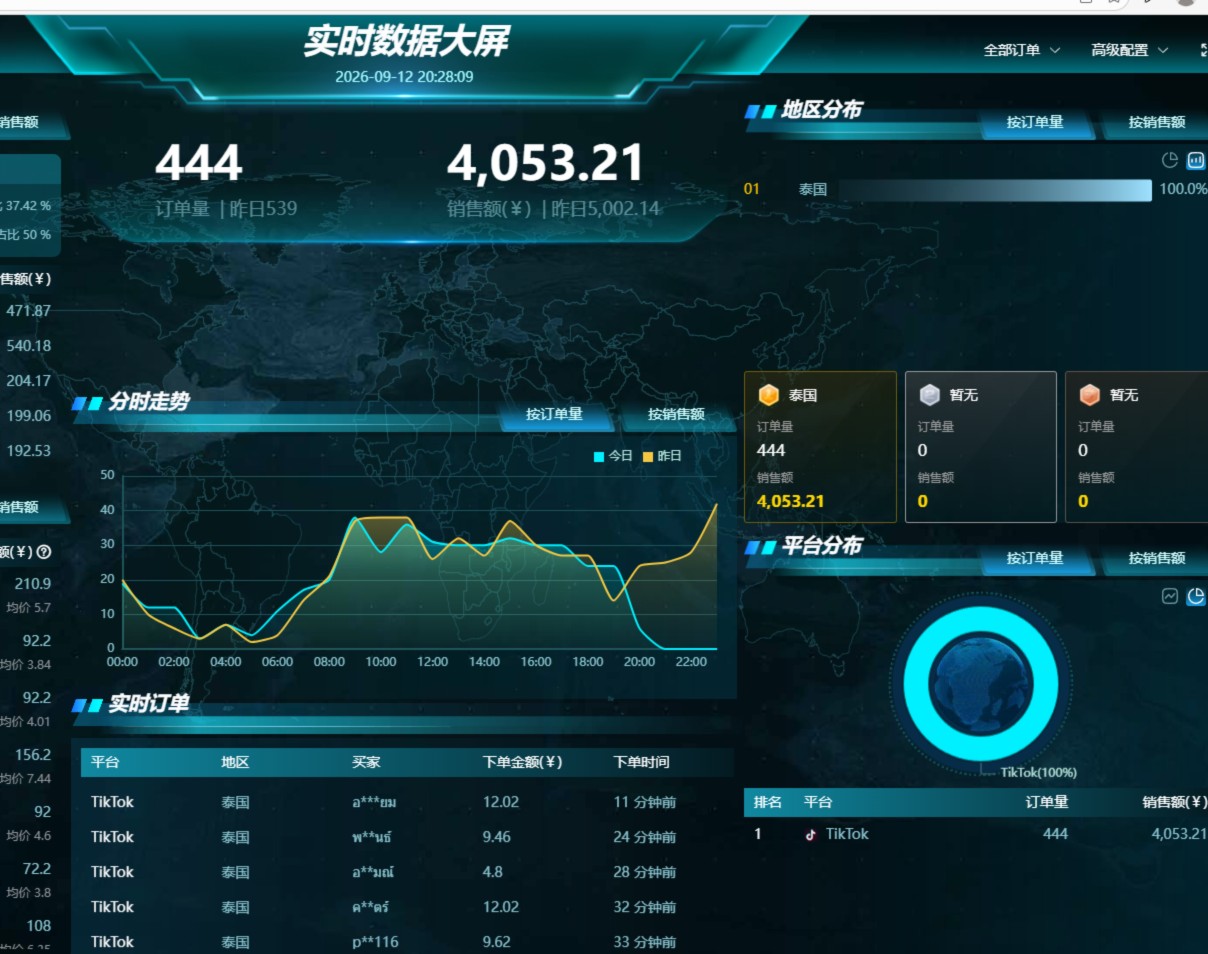
Task: Click the 泰国 100% region progress bar
Action: (995, 189)
